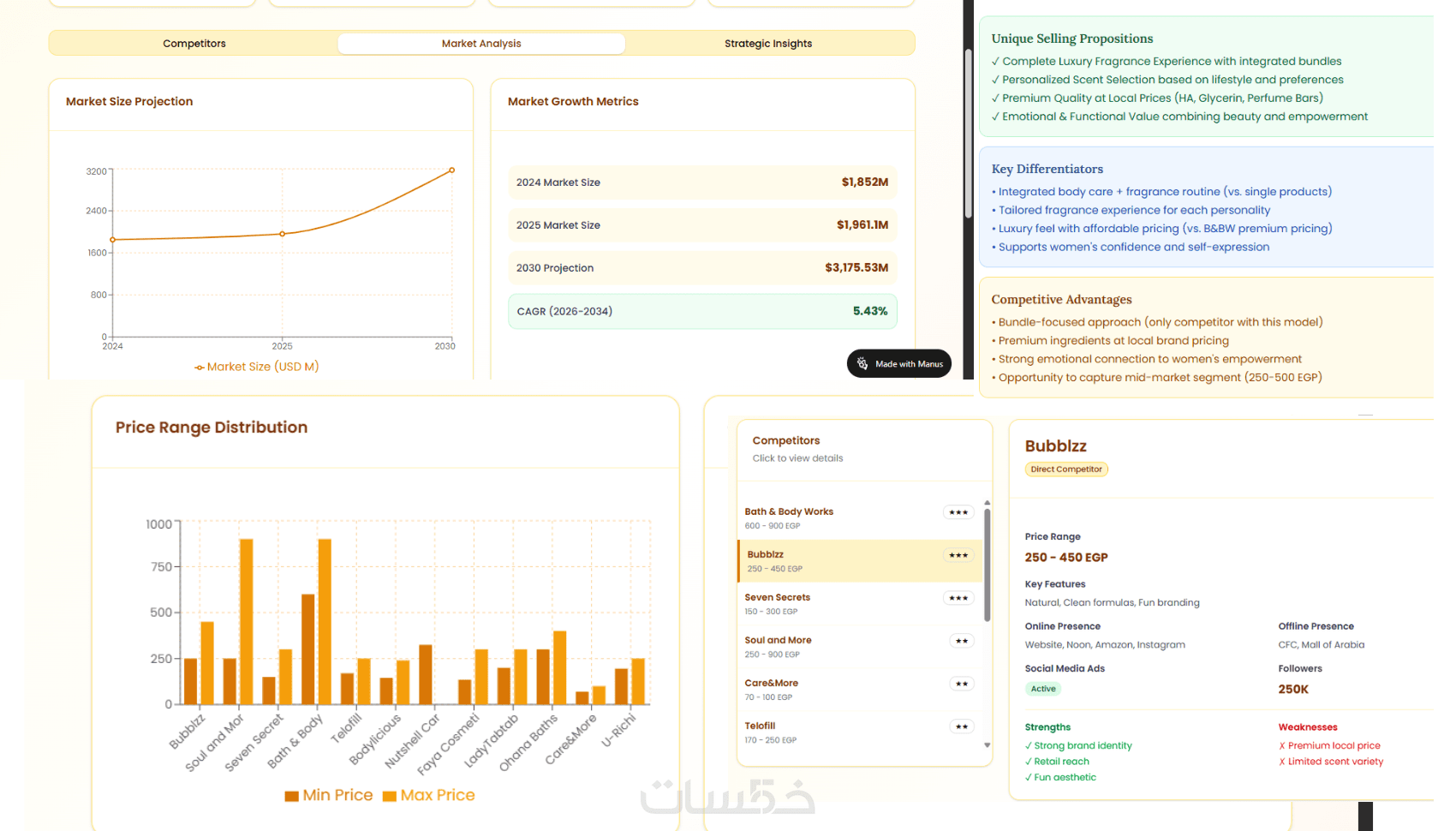Click the '250 - 450 EGP' price range value
The width and height of the screenshot is (1456, 831).
[1066, 558]
